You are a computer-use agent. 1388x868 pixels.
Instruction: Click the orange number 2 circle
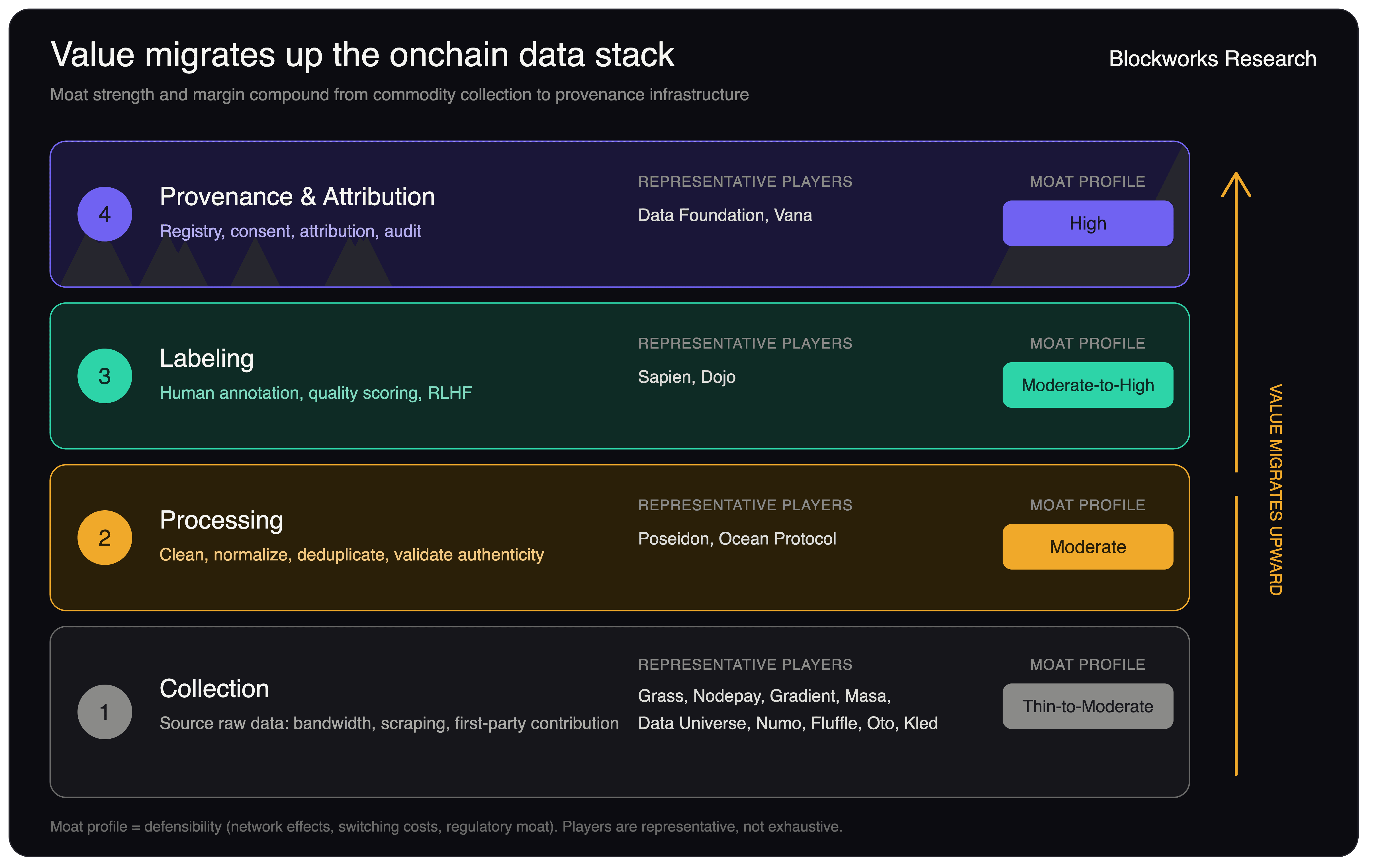click(105, 538)
